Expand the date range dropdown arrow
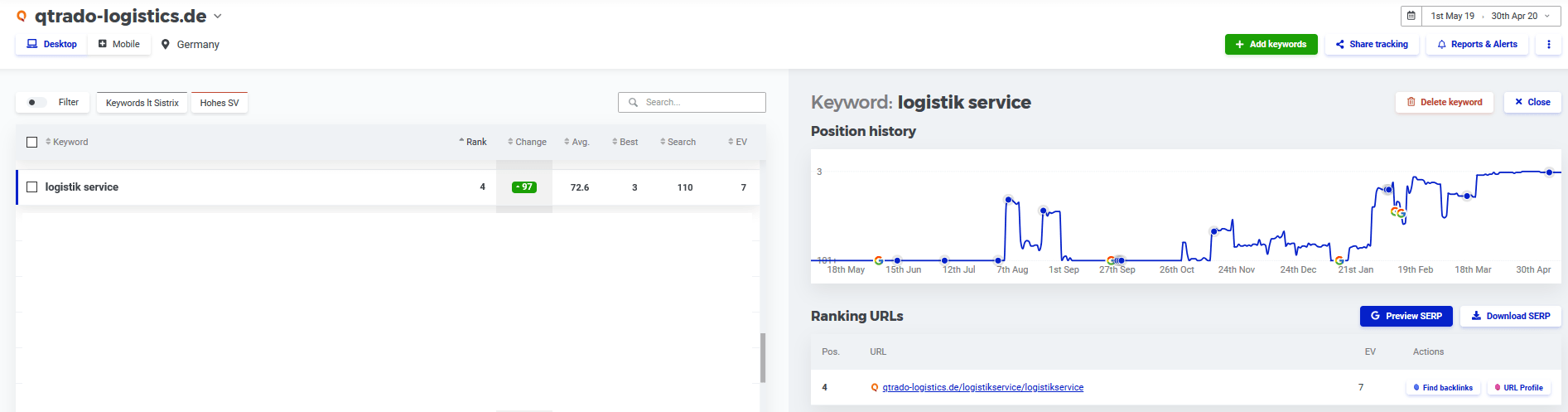Screen dimensions: 1568x412 click(1547, 16)
